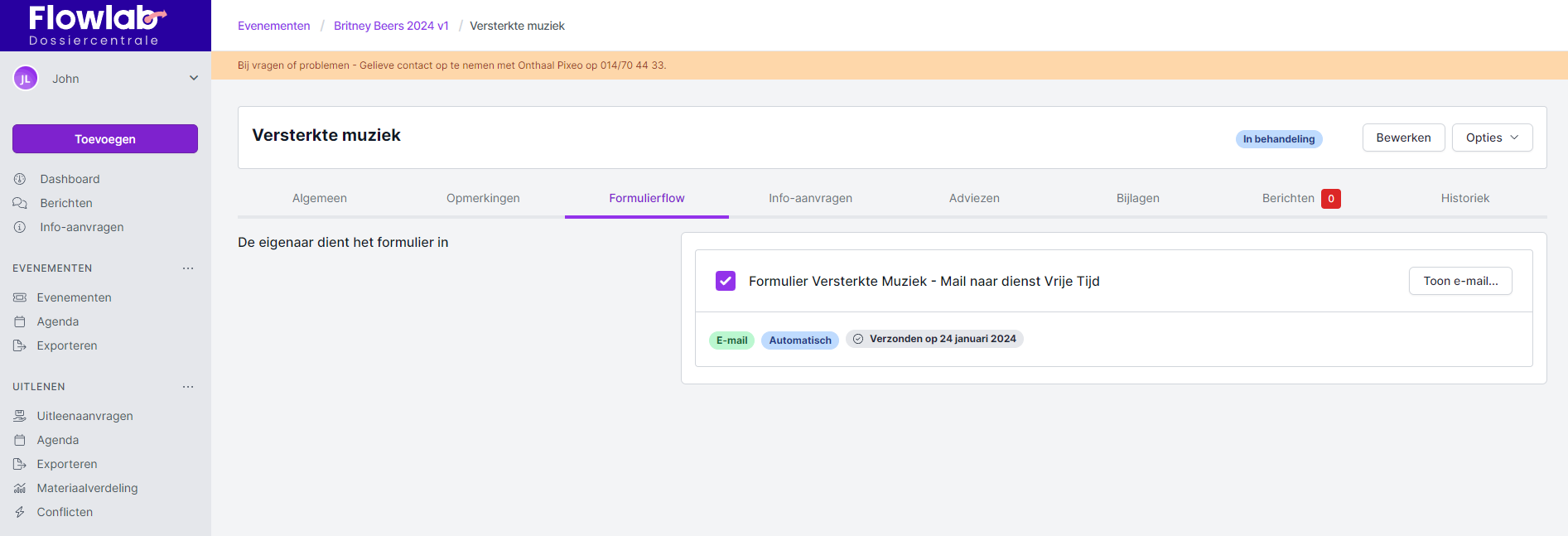
Task: Click the Berichten chat bubbles icon
Action: [x=20, y=203]
